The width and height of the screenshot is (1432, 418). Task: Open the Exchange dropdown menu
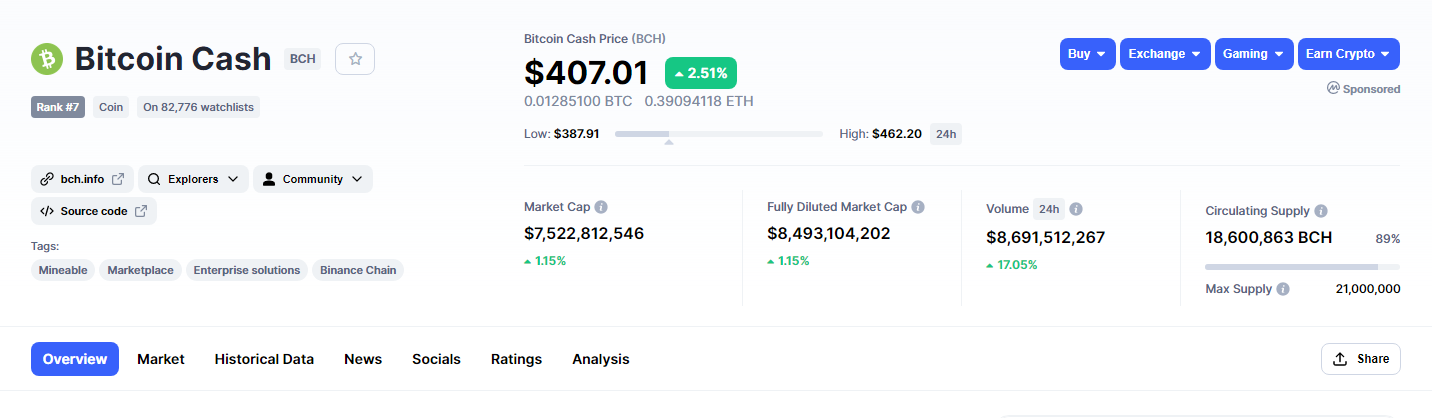[x=1165, y=54]
